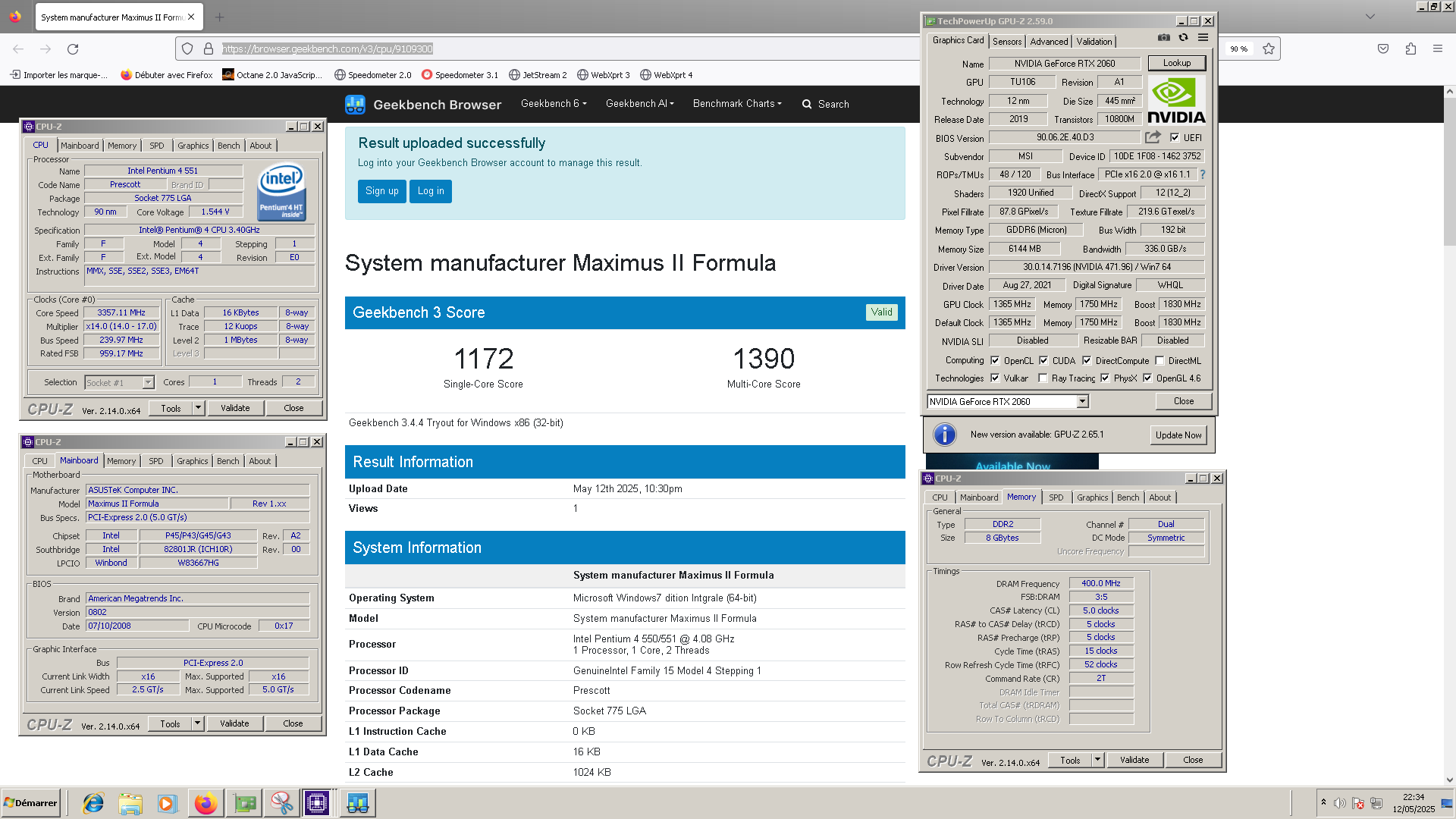The width and height of the screenshot is (1456, 819).
Task: Toggle the Vulkan checkbox
Action: [x=995, y=378]
